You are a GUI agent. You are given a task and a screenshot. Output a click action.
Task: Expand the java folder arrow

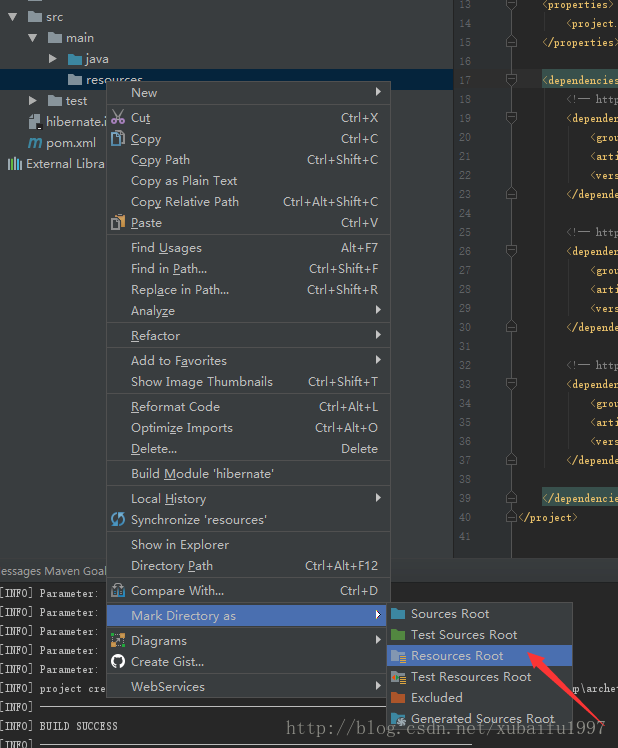[53, 59]
